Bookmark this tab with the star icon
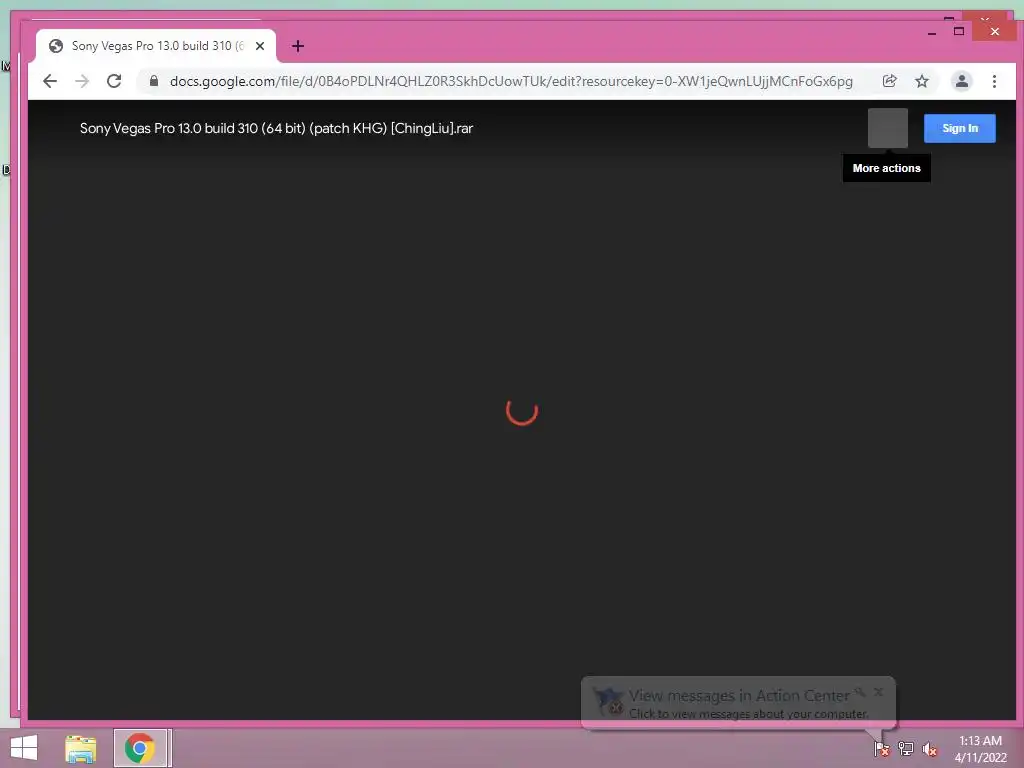The image size is (1024, 768). coord(921,81)
